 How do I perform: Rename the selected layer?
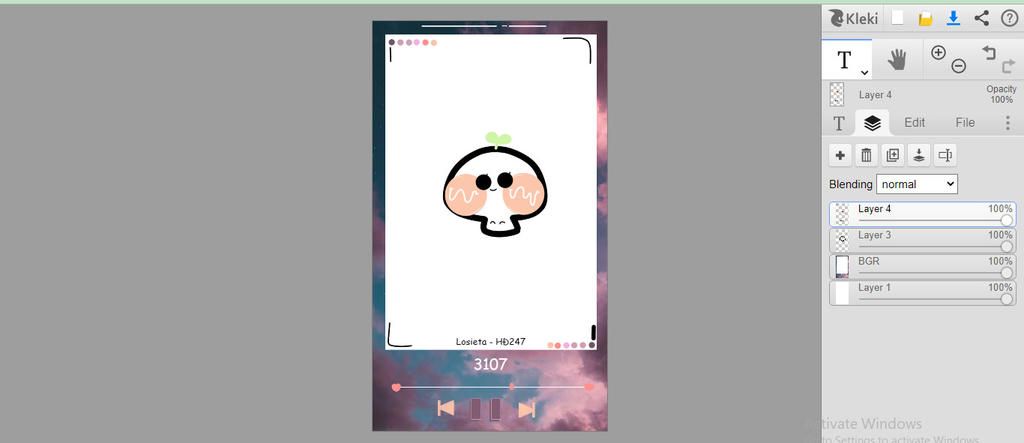945,156
